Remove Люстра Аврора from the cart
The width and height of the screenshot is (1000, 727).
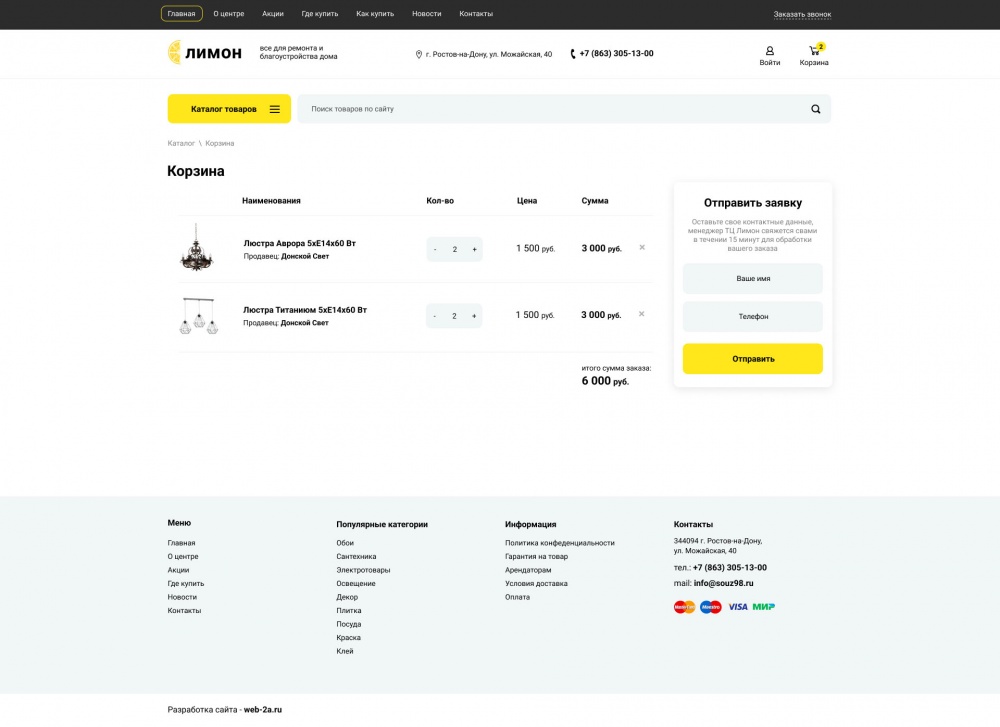642,247
